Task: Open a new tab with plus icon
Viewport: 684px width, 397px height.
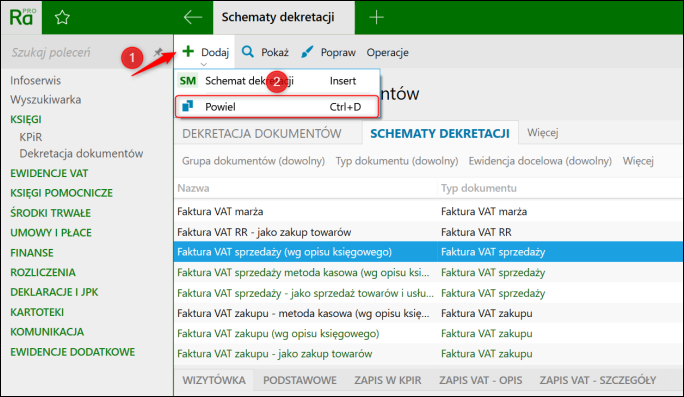Action: coord(376,17)
